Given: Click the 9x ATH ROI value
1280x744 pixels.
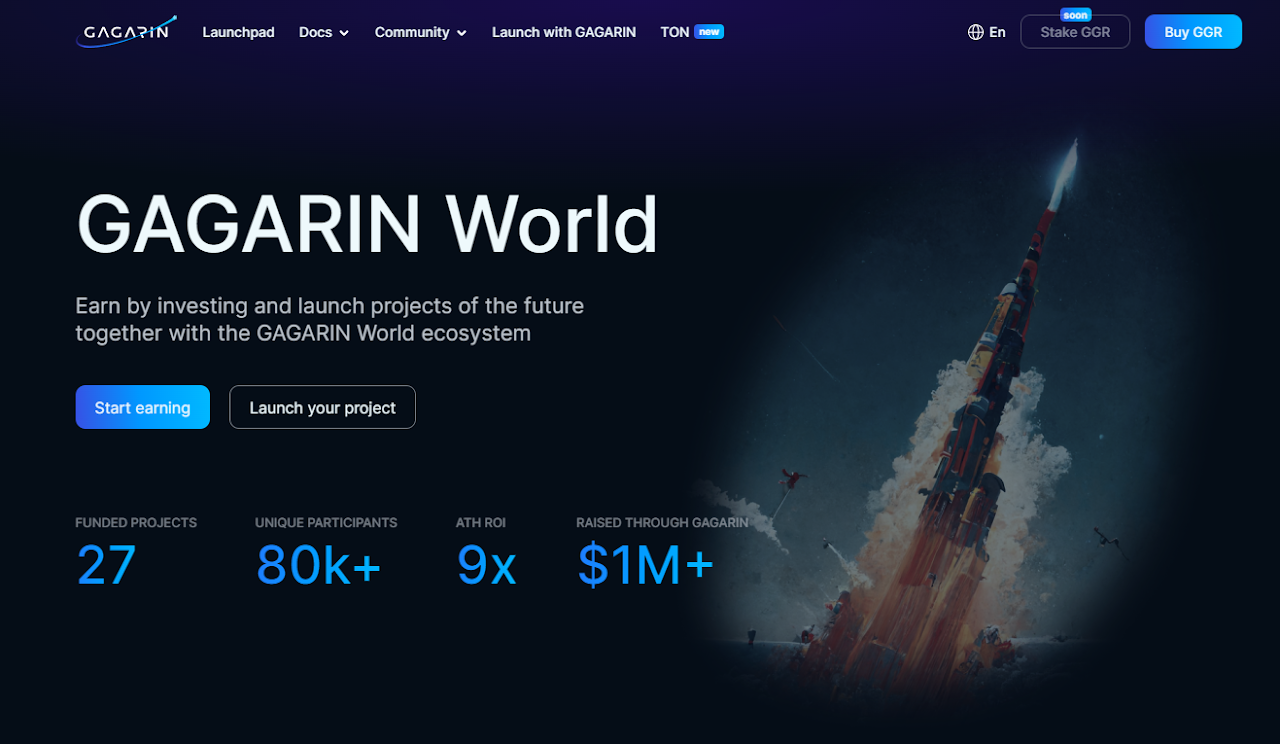Looking at the screenshot, I should [486, 565].
